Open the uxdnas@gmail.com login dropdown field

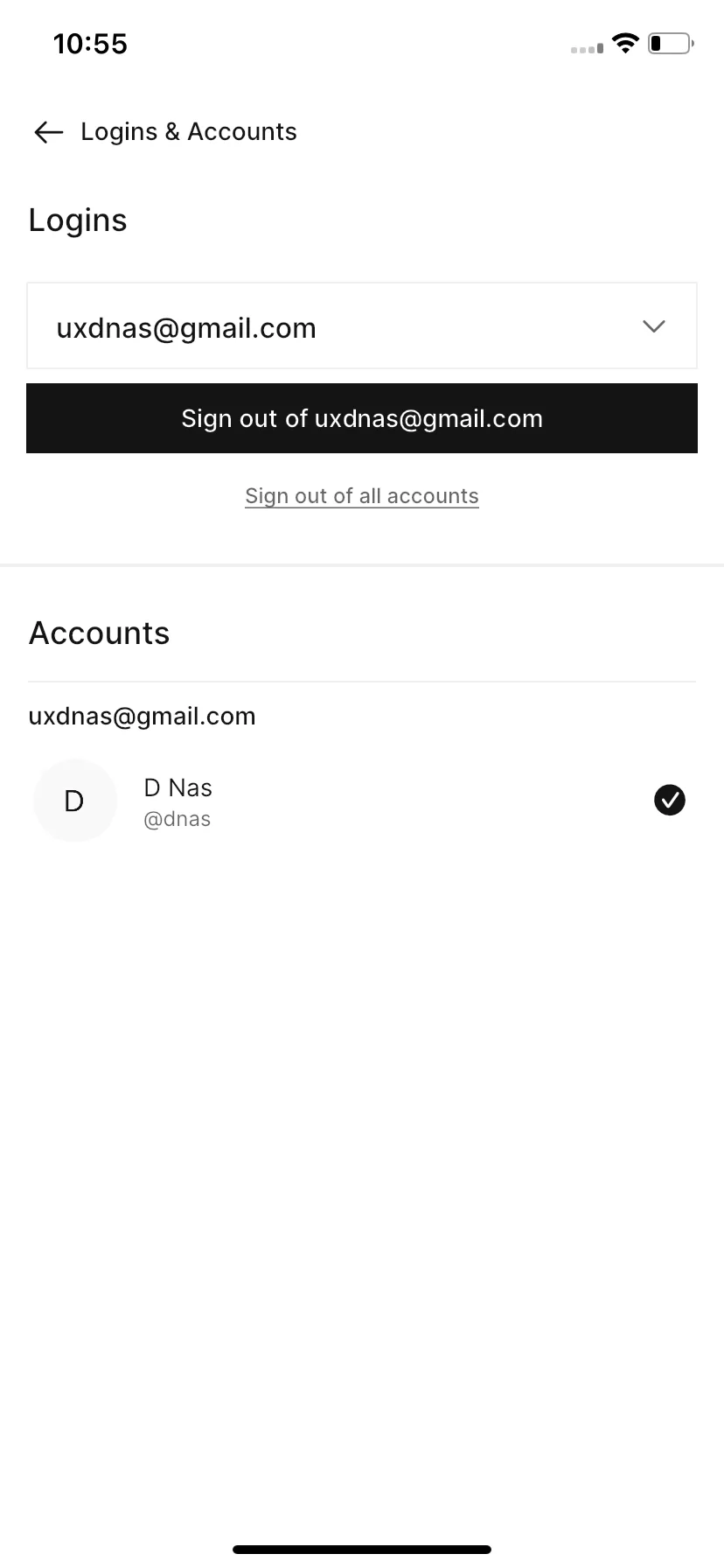pos(362,325)
